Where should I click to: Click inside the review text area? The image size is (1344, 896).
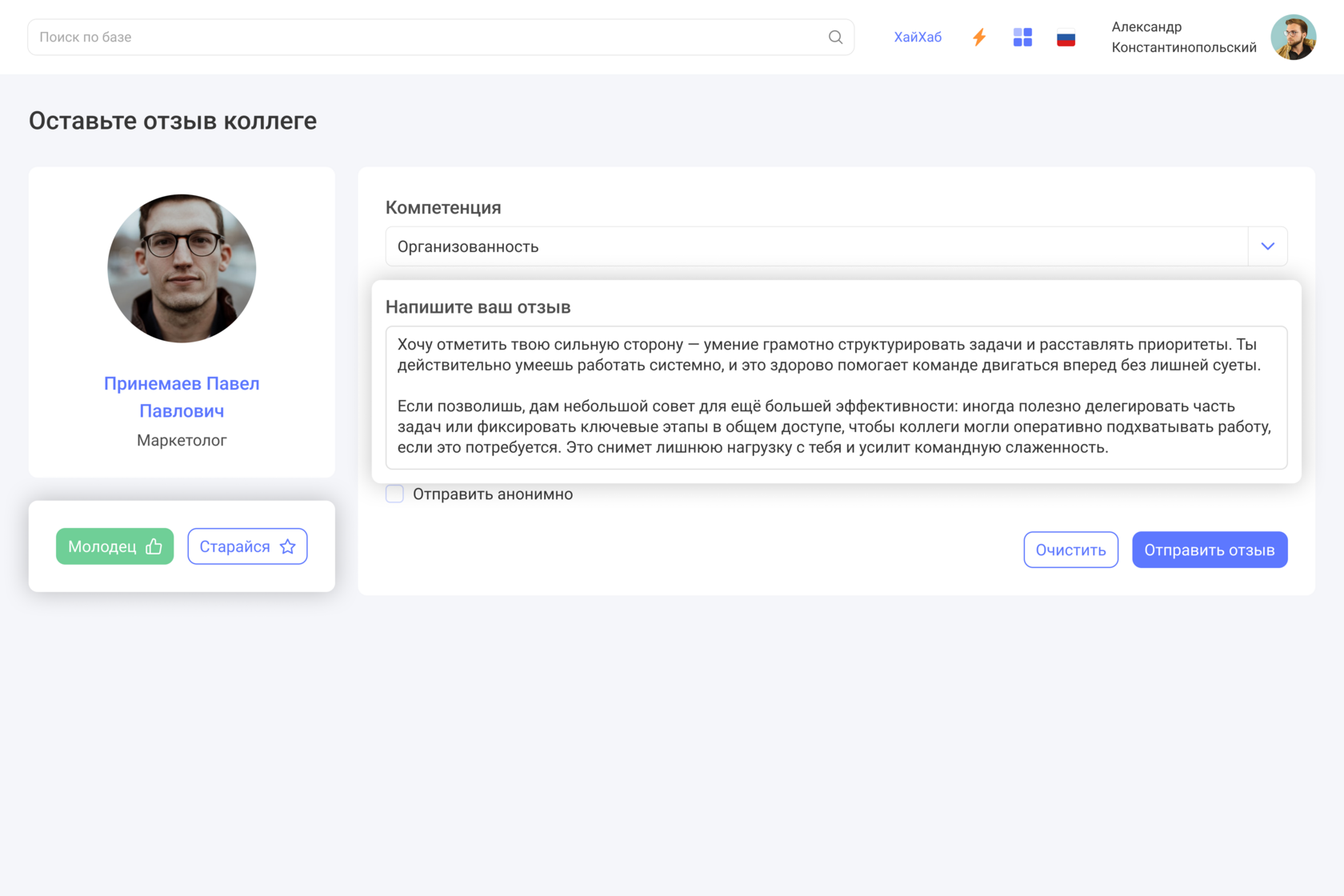click(x=836, y=397)
